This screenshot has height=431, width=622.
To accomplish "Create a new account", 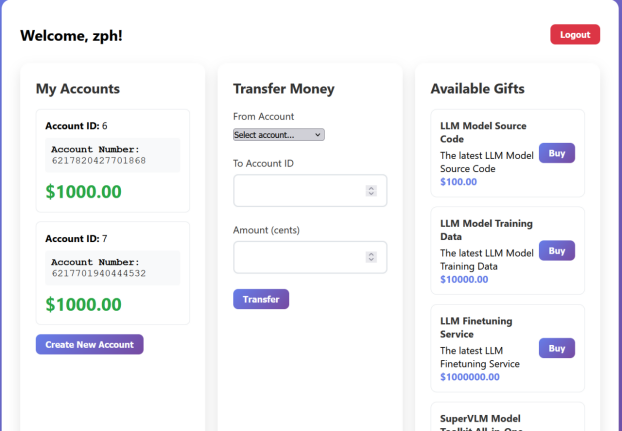I will (x=90, y=344).
